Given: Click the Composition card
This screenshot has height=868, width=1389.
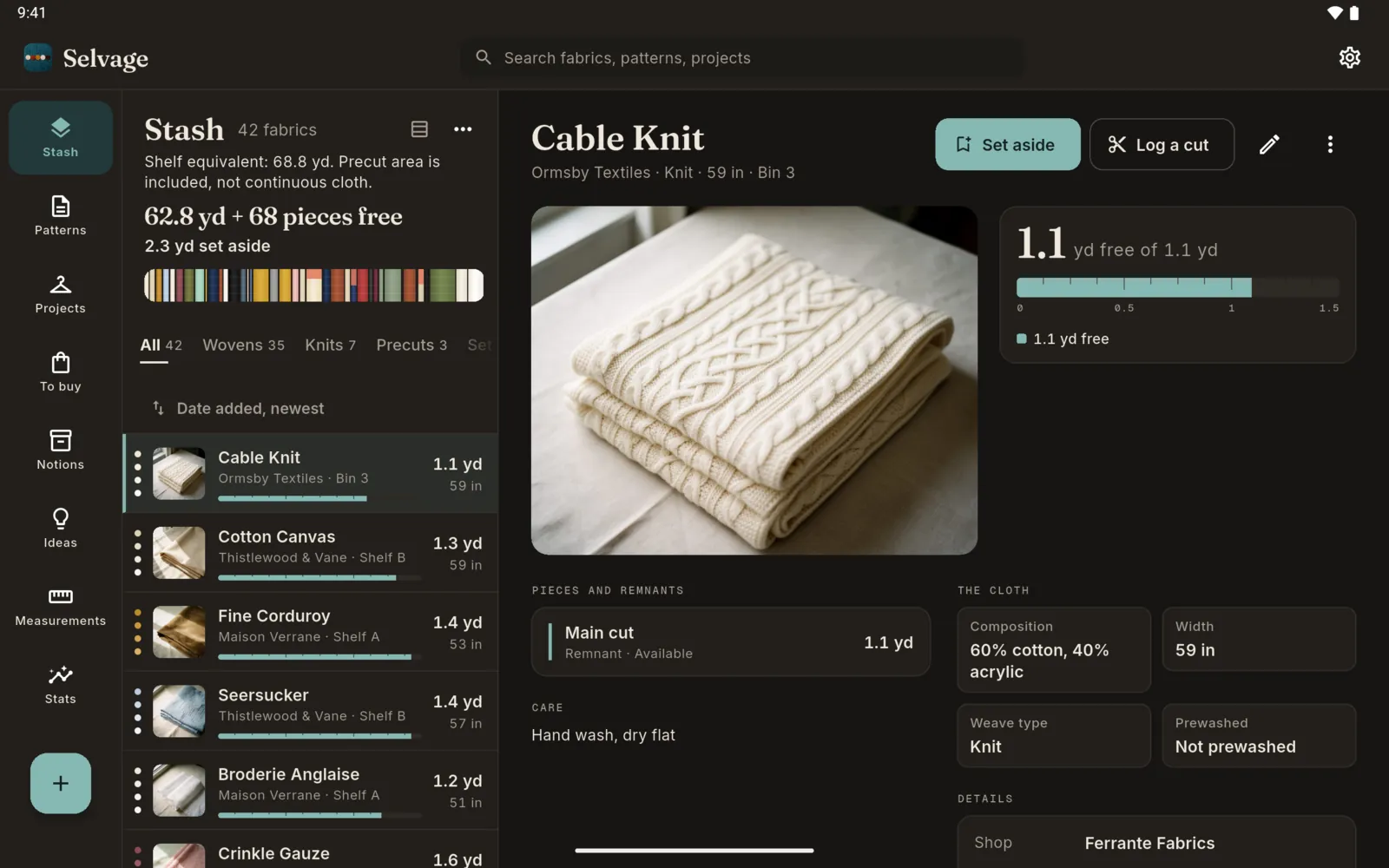Looking at the screenshot, I should pyautogui.click(x=1054, y=649).
